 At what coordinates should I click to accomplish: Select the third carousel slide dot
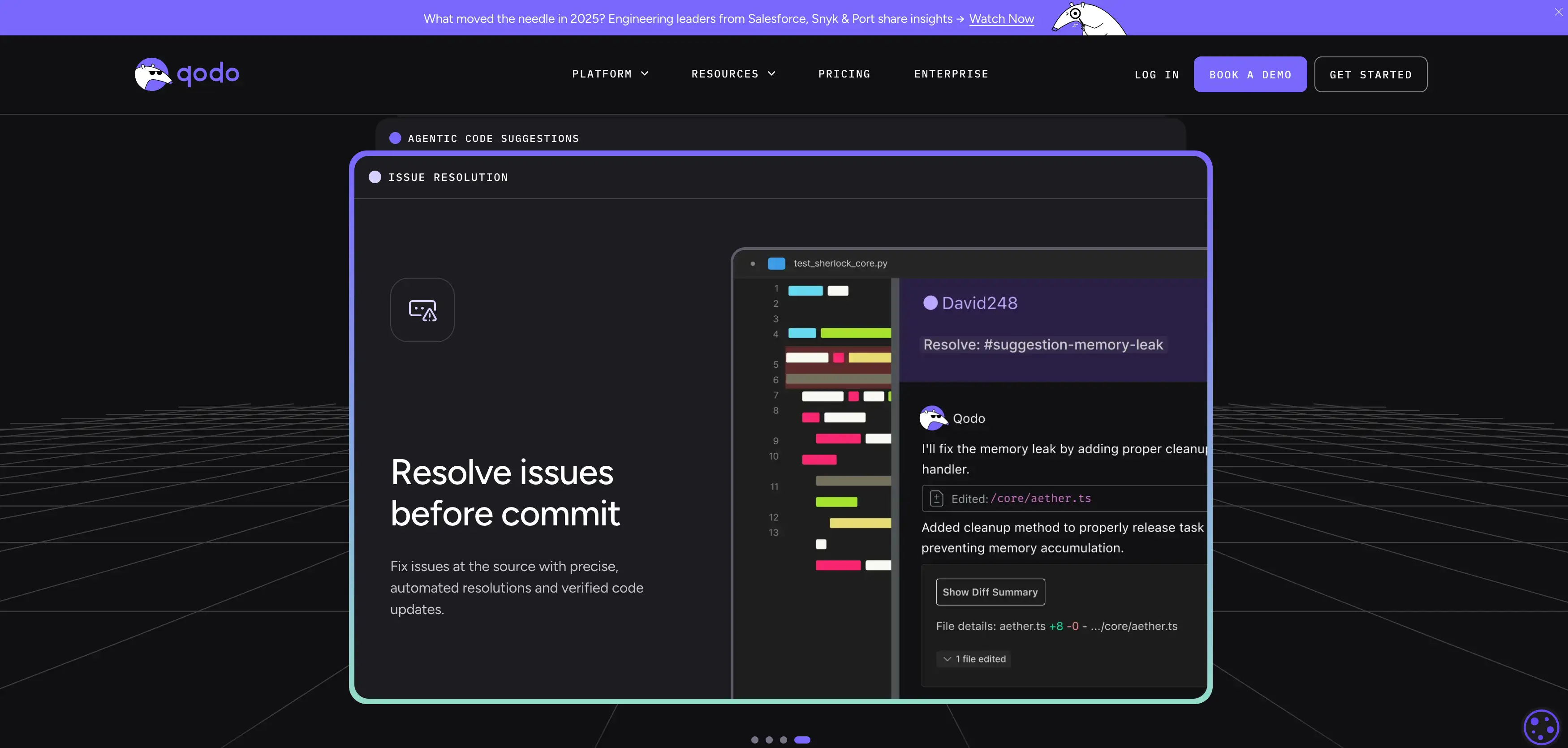pyautogui.click(x=784, y=740)
